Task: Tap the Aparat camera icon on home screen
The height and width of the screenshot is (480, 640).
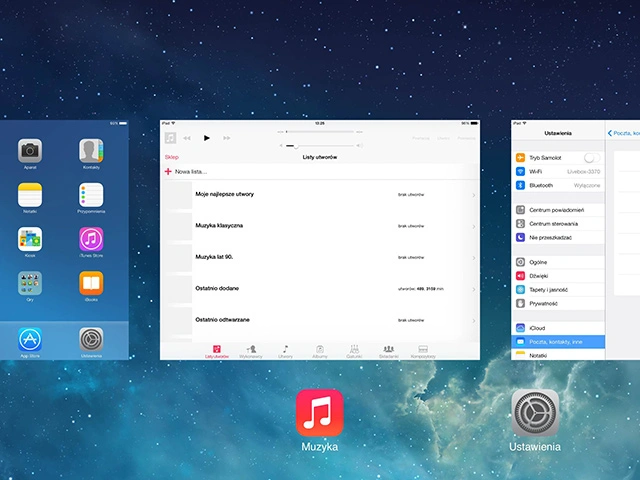Action: (x=30, y=151)
